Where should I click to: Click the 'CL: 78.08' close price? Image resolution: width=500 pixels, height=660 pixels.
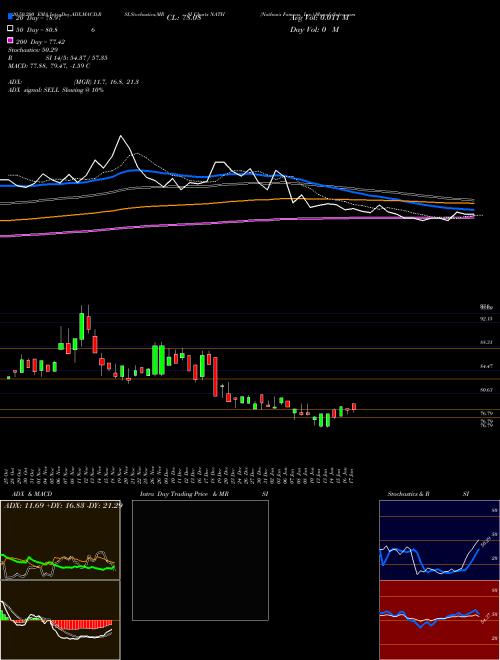(x=184, y=18)
